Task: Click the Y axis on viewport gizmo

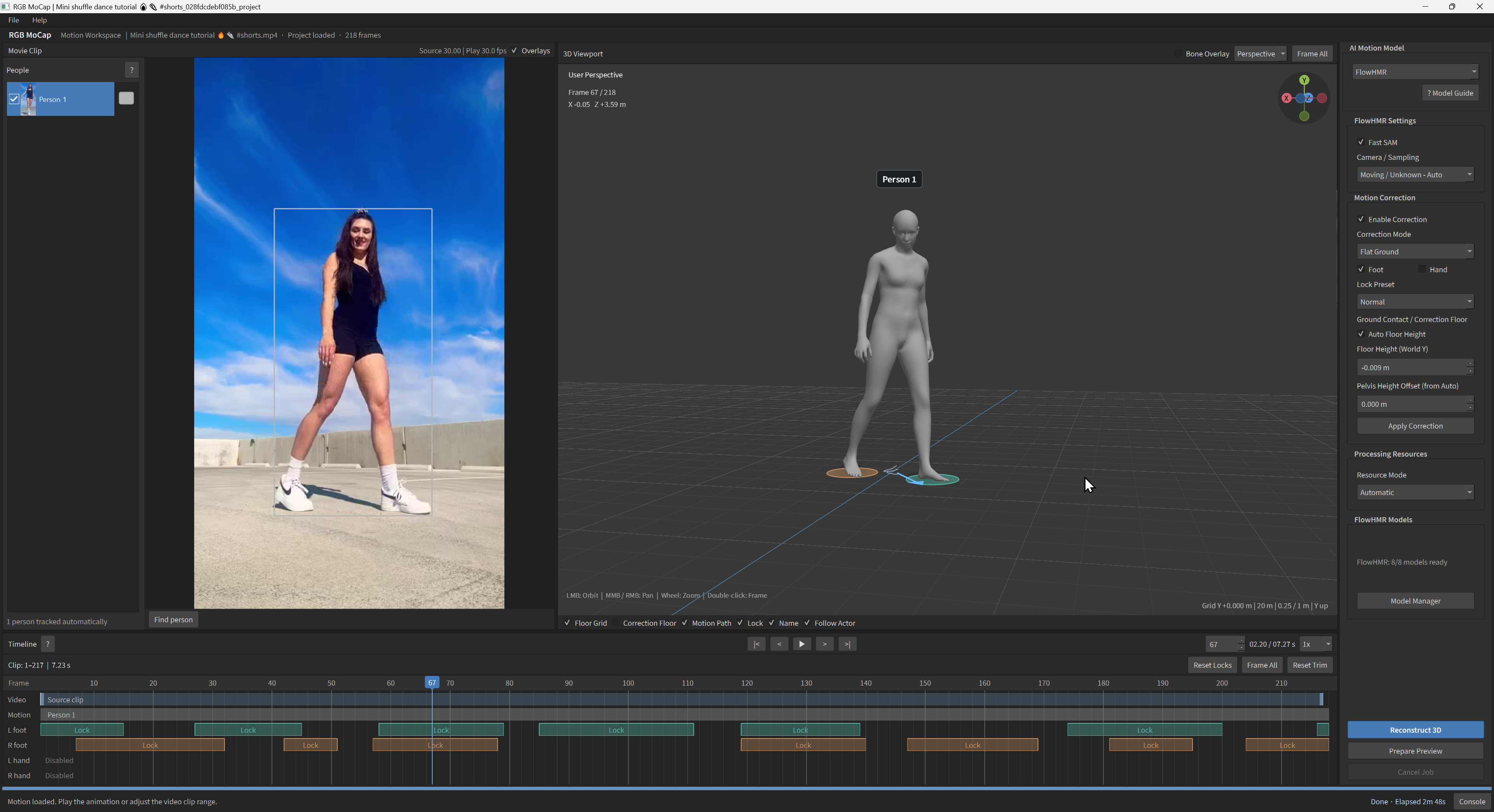Action: (1304, 80)
